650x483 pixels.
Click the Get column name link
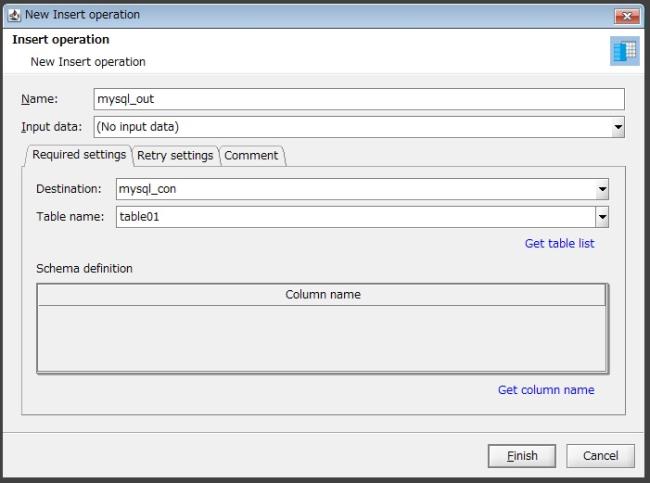tap(546, 390)
